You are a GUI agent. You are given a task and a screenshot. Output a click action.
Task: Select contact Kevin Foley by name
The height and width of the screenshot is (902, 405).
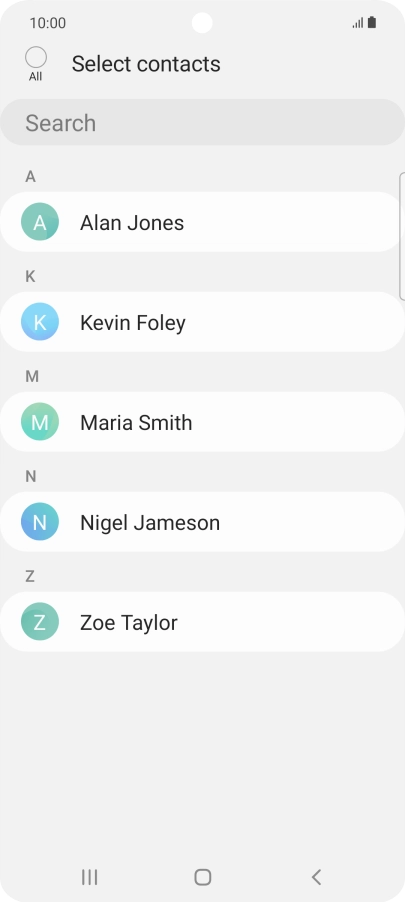132,323
